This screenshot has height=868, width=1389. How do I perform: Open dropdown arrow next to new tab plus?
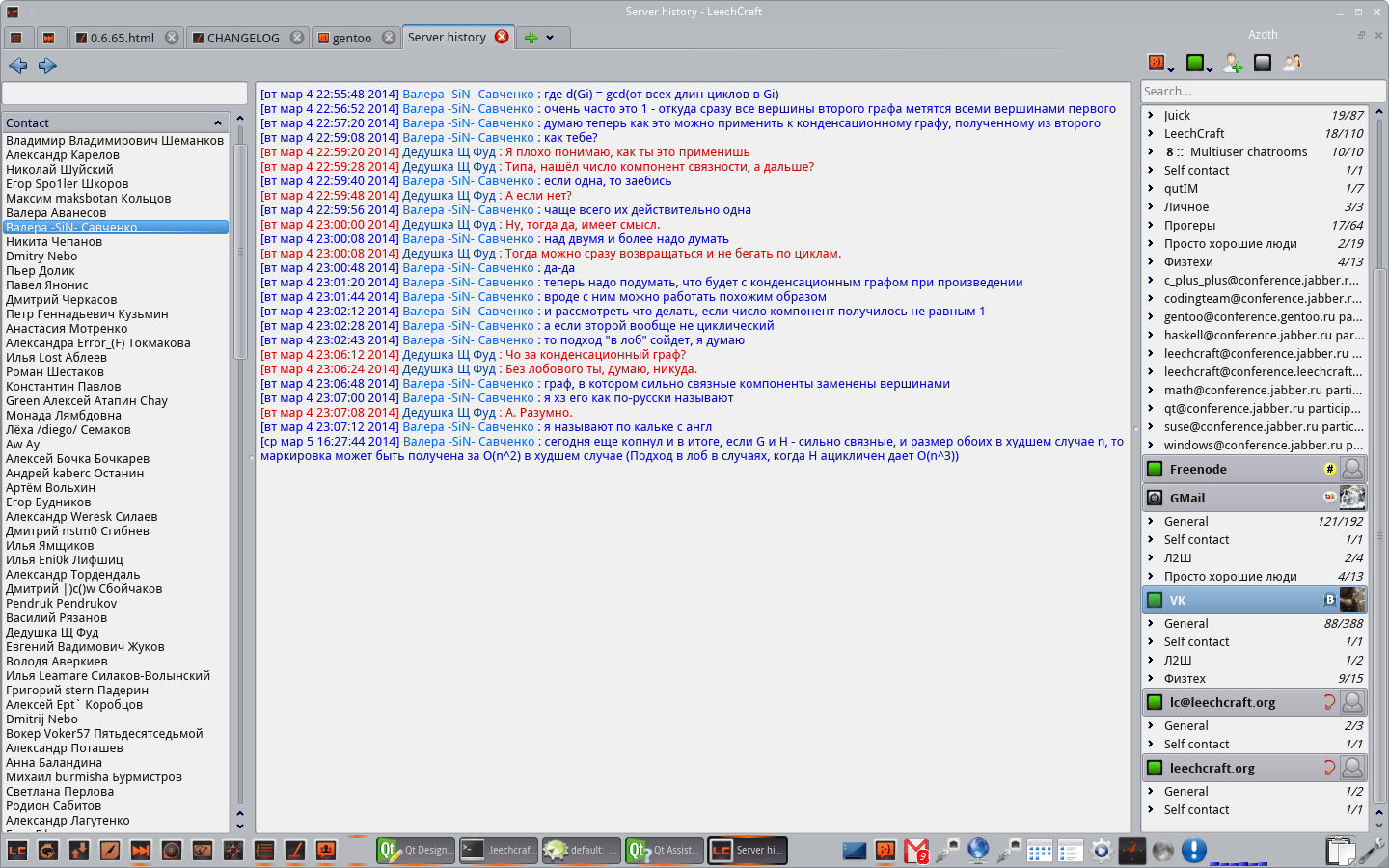click(x=550, y=38)
